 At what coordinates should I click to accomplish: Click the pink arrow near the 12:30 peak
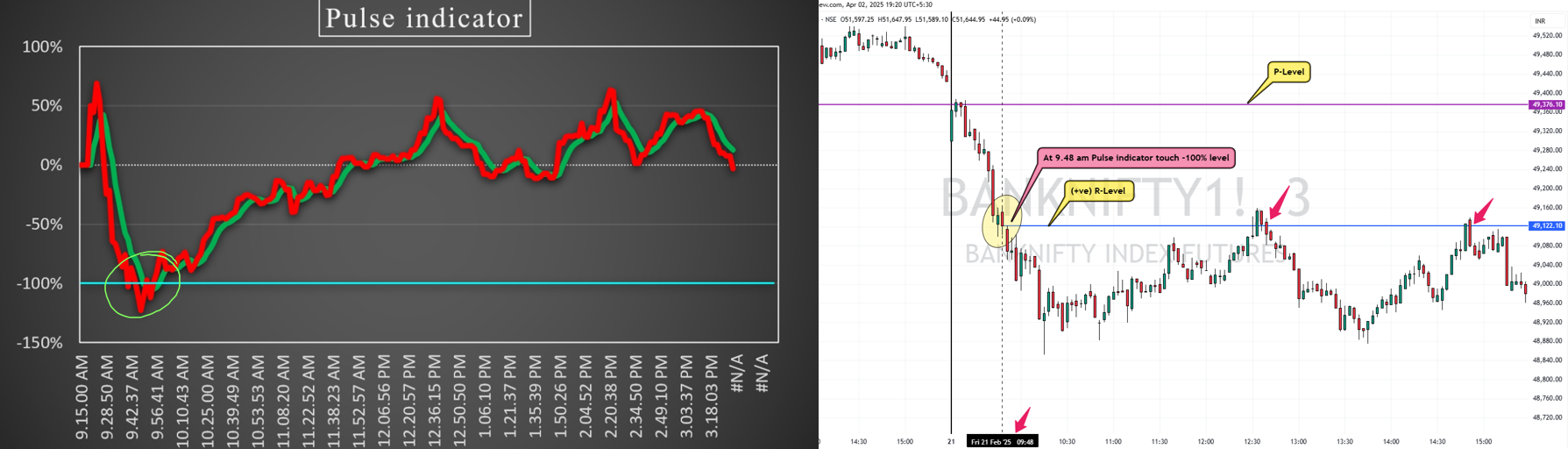pyautogui.click(x=1279, y=203)
